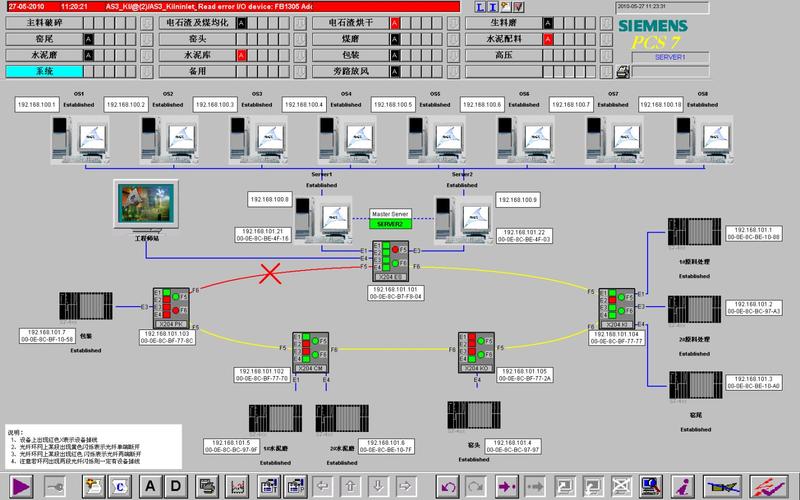Click the Server2 computer icon
Viewport: 800px width, 500px height.
pyautogui.click(x=463, y=218)
